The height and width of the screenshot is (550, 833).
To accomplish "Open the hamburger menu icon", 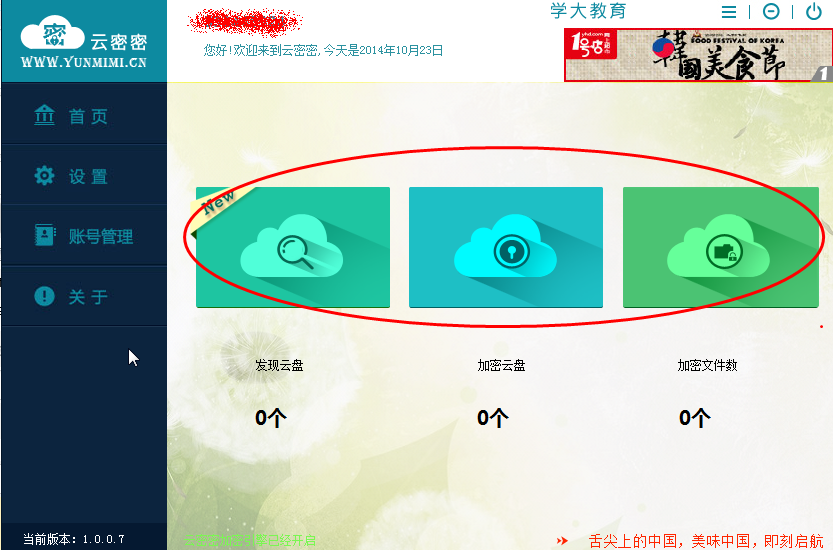I will [x=728, y=12].
